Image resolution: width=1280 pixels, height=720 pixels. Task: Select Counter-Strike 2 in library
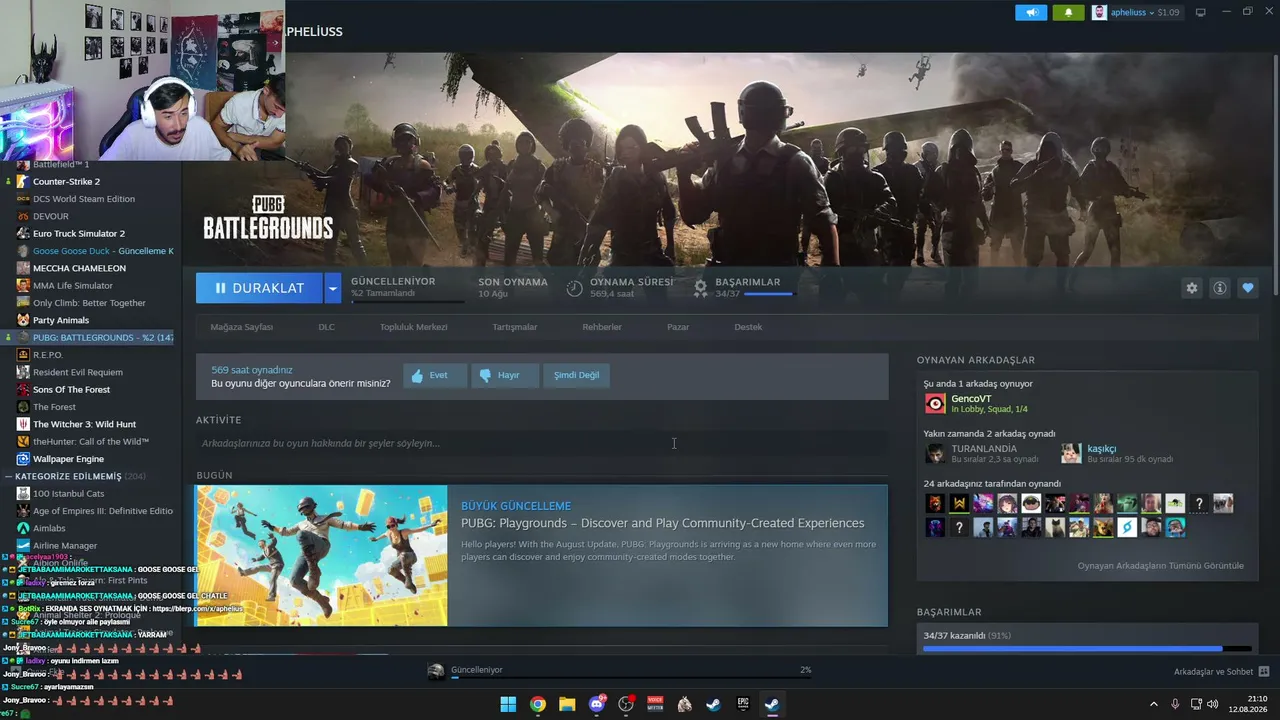tap(66, 182)
